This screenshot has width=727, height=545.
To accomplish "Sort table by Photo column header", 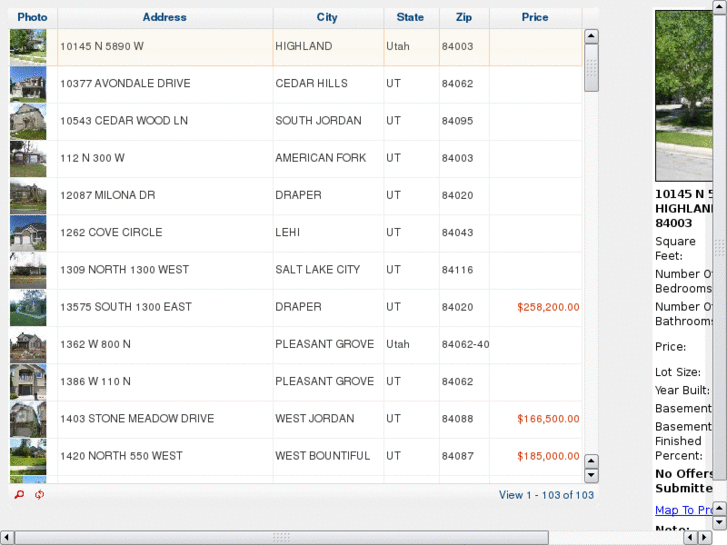I will click(x=32, y=17).
